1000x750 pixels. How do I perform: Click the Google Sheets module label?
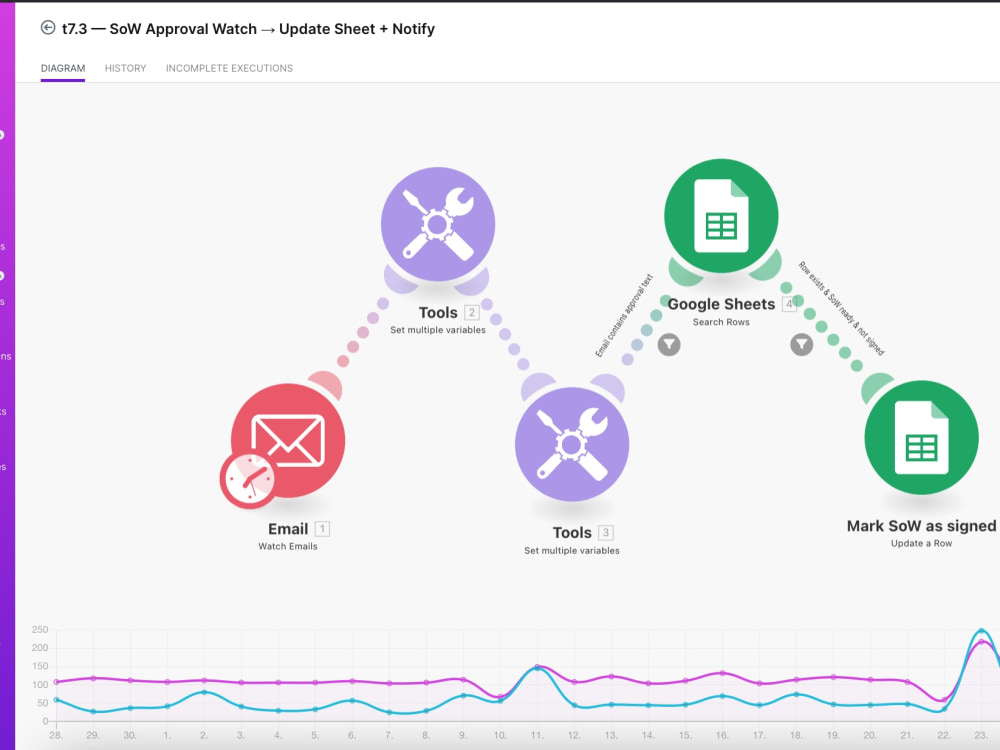point(721,304)
